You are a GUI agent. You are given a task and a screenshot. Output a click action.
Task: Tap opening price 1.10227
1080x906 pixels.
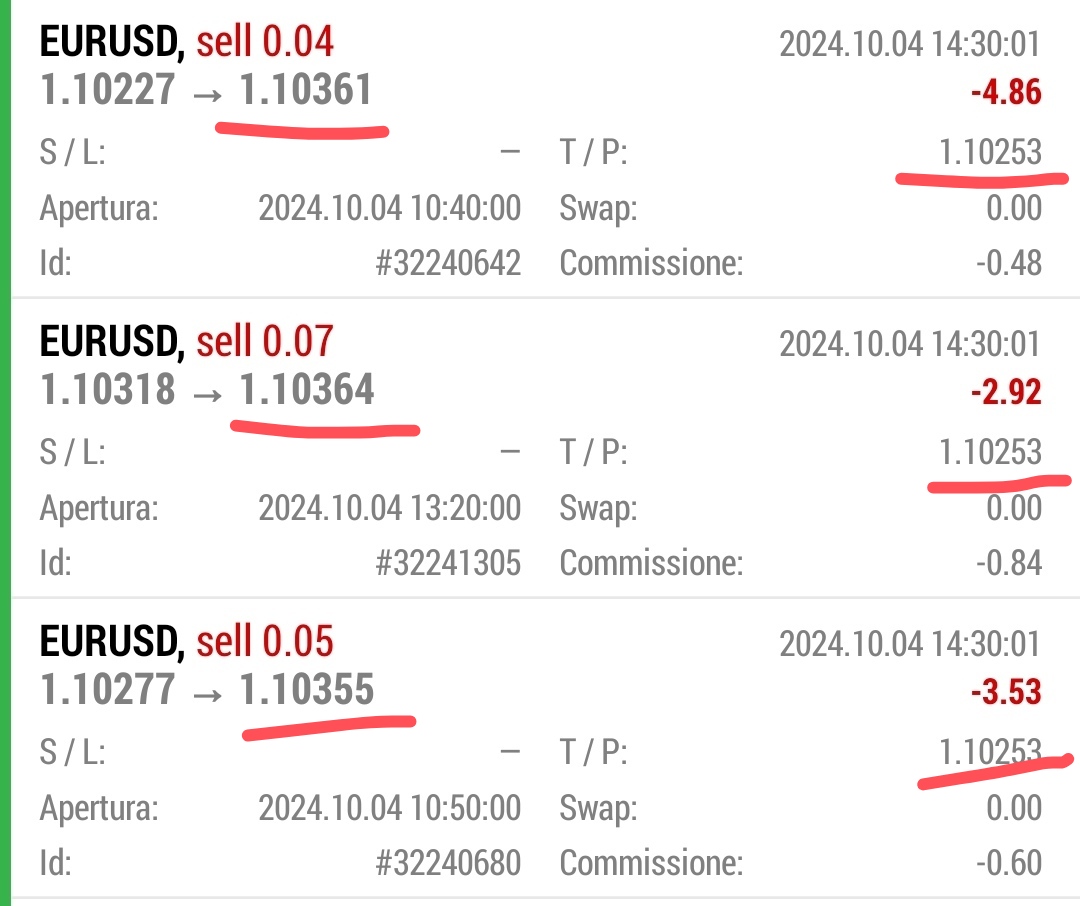pos(108,91)
